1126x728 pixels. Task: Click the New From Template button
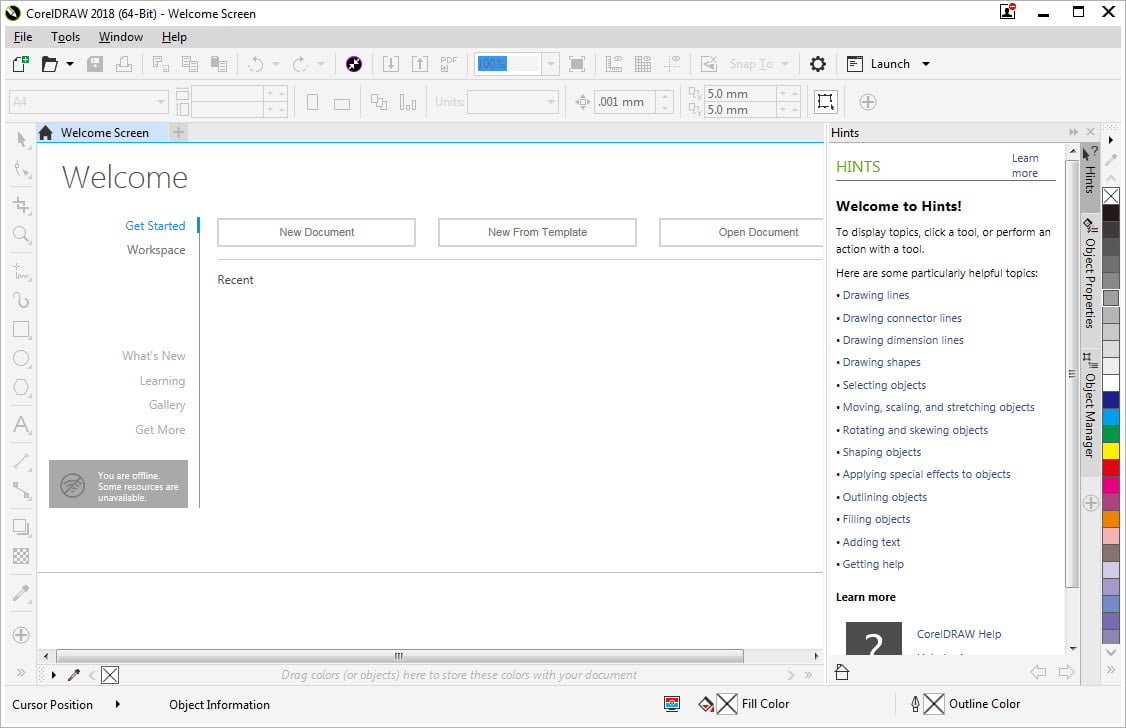(537, 233)
